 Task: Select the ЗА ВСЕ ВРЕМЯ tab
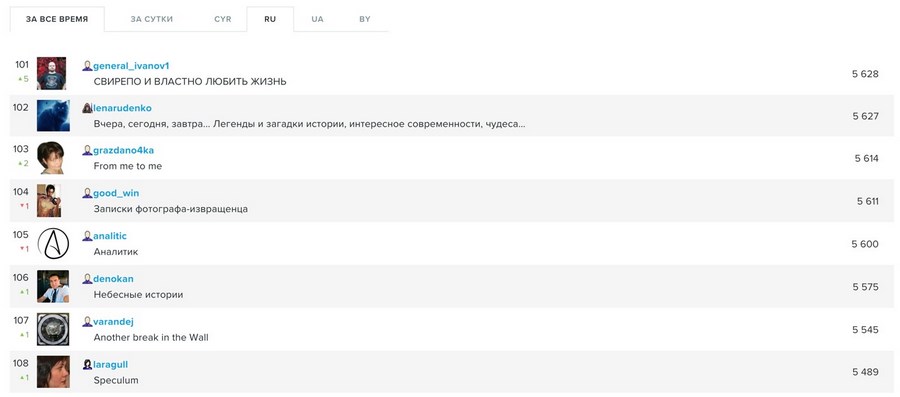[x=57, y=19]
